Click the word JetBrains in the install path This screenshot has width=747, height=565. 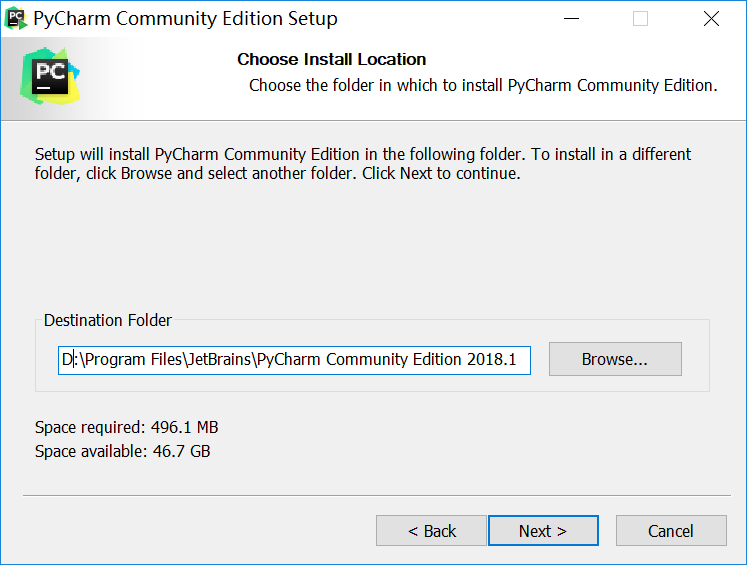[218, 360]
